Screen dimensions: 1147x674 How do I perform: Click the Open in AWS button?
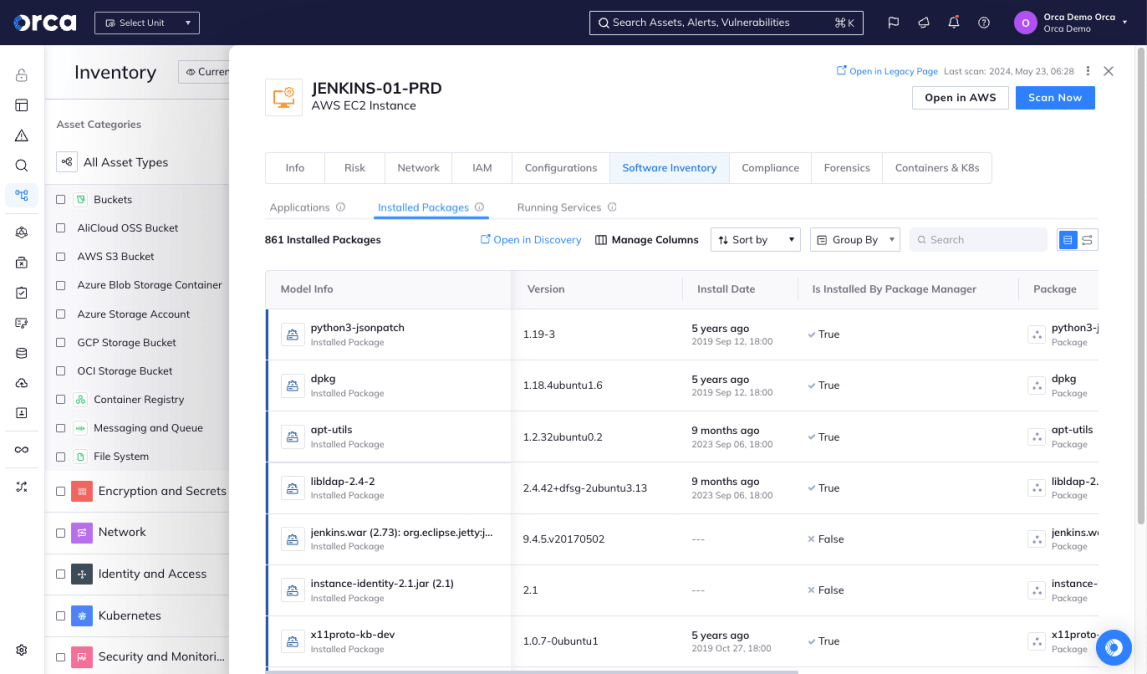(960, 97)
